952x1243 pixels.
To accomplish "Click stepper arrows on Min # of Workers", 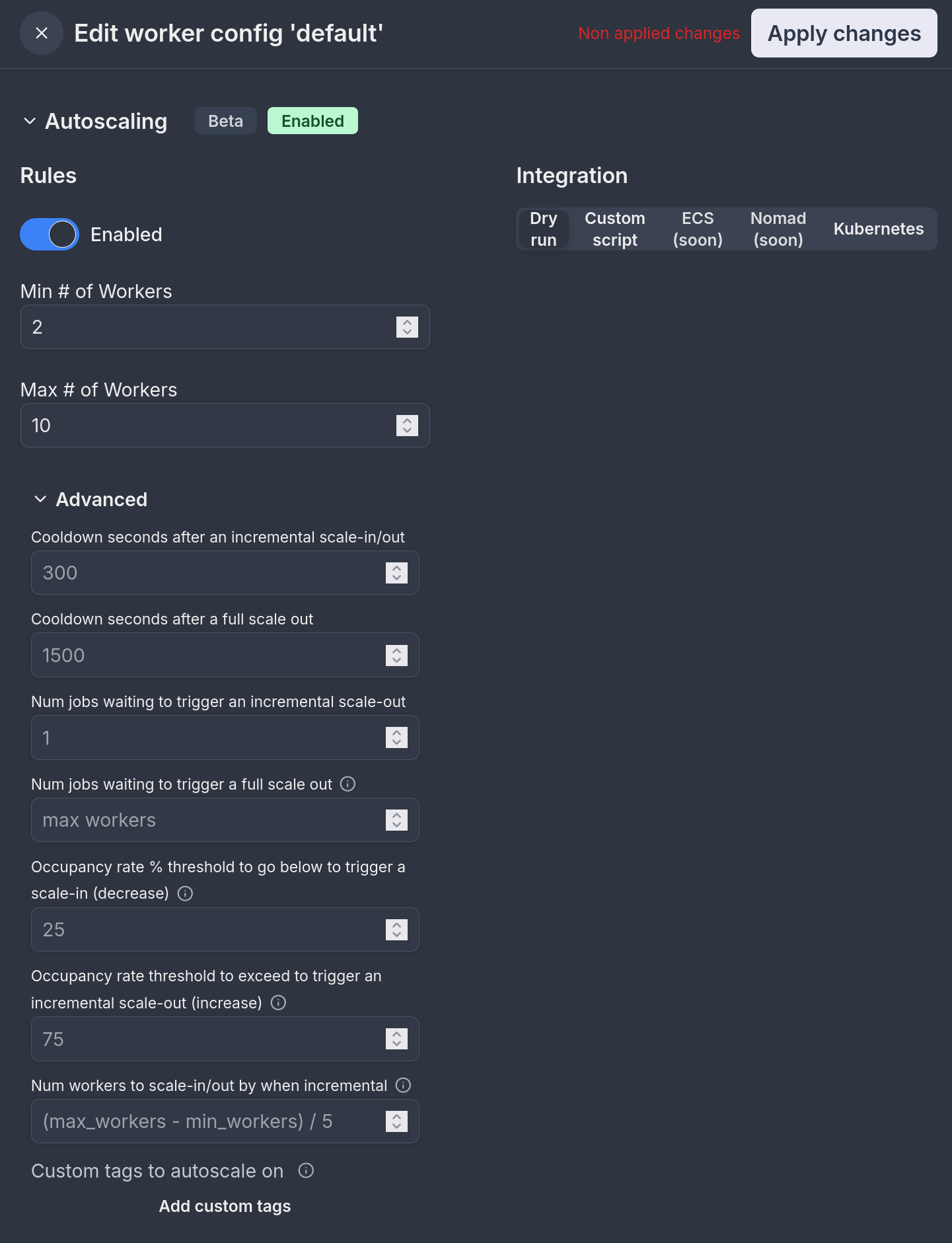I will [407, 327].
